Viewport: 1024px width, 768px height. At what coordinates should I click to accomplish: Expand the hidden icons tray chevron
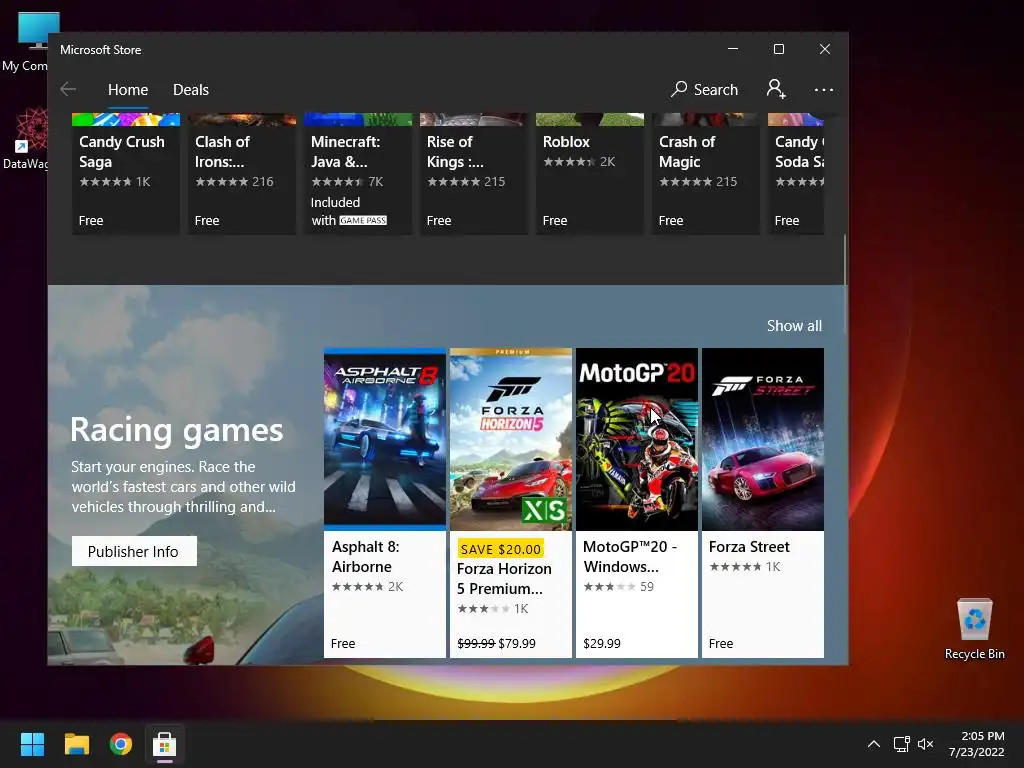point(874,744)
